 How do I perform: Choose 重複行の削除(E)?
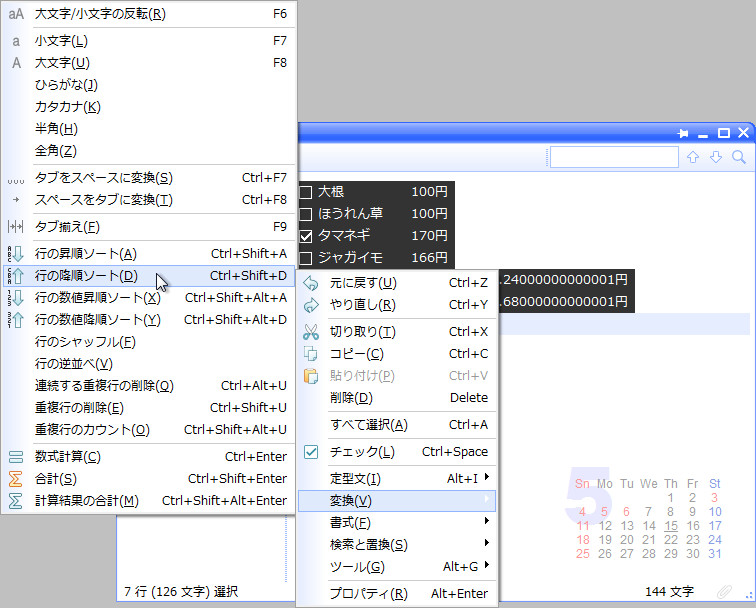(x=148, y=408)
